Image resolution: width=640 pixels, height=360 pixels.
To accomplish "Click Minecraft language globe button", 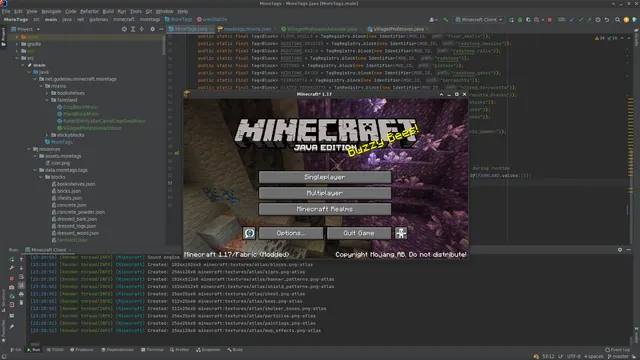I will click(249, 233).
